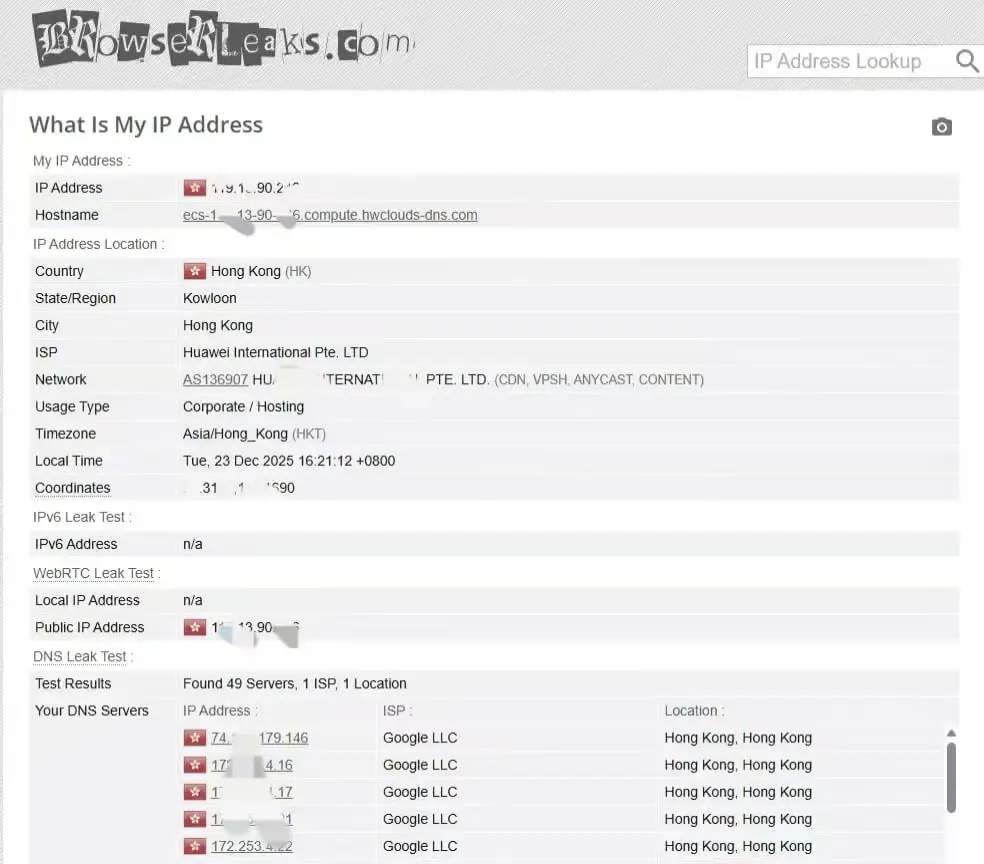Open the 172.253.4.22 DNS server link
Image resolution: width=984 pixels, height=864 pixels.
tap(251, 846)
